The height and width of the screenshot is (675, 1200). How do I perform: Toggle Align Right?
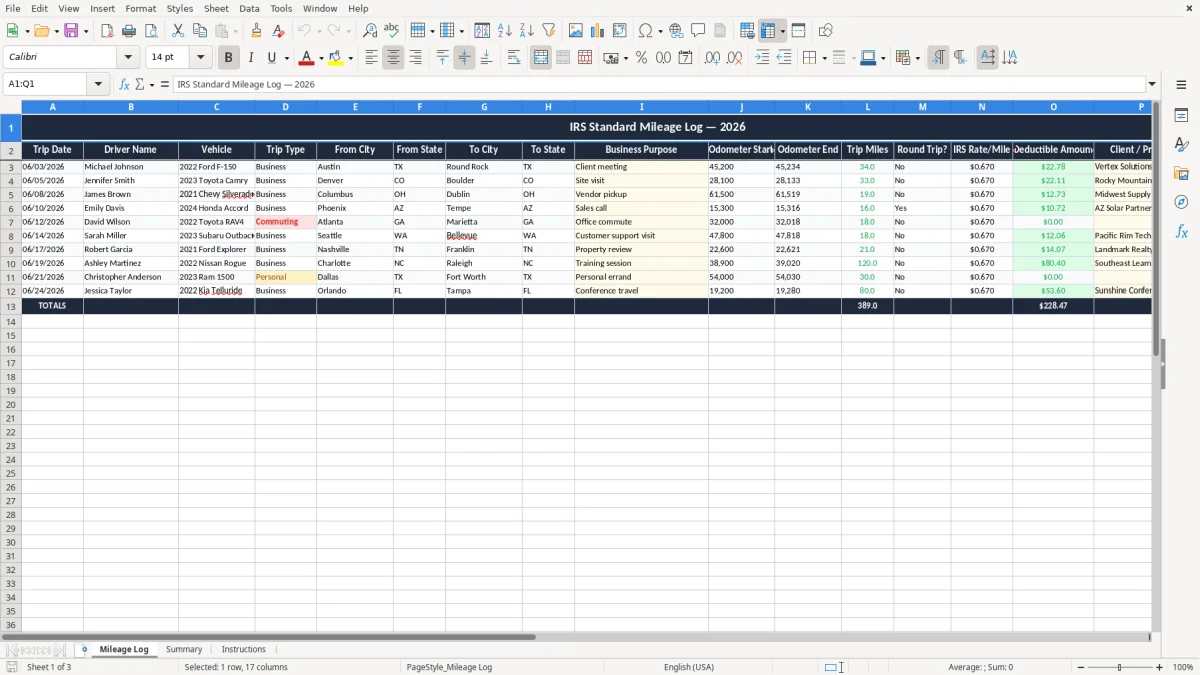click(x=415, y=58)
